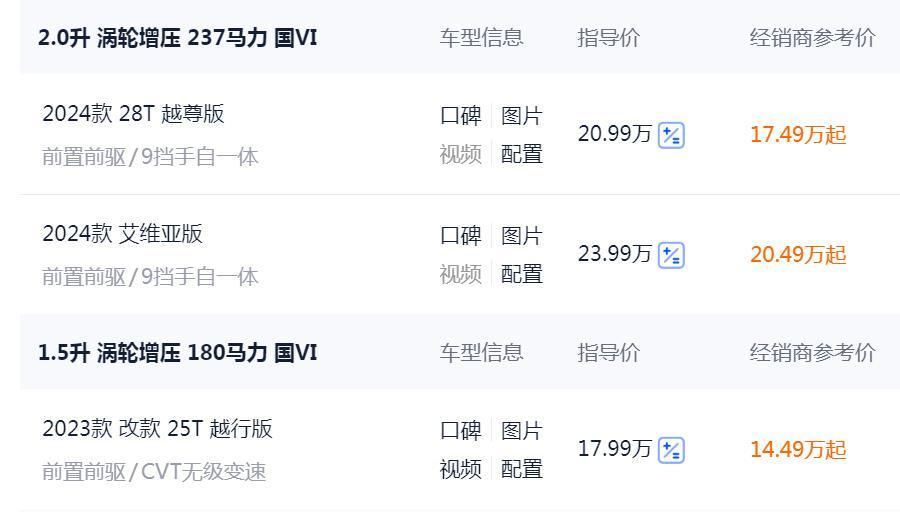The height and width of the screenshot is (512, 900).
Task: Open 口碑 for 2024款 艾维亚版
Action: (x=460, y=236)
